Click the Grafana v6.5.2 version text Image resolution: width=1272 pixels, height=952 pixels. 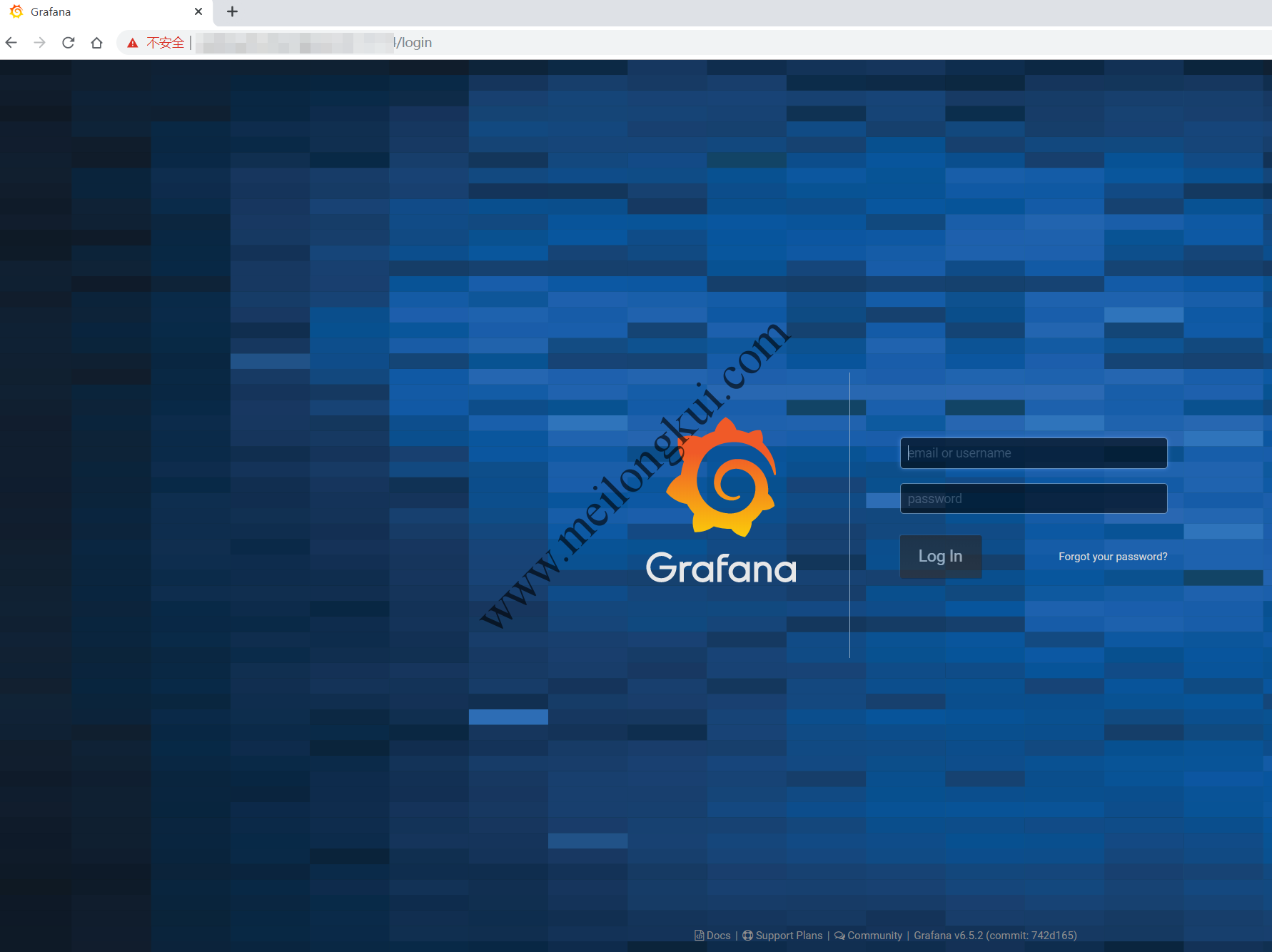995,936
